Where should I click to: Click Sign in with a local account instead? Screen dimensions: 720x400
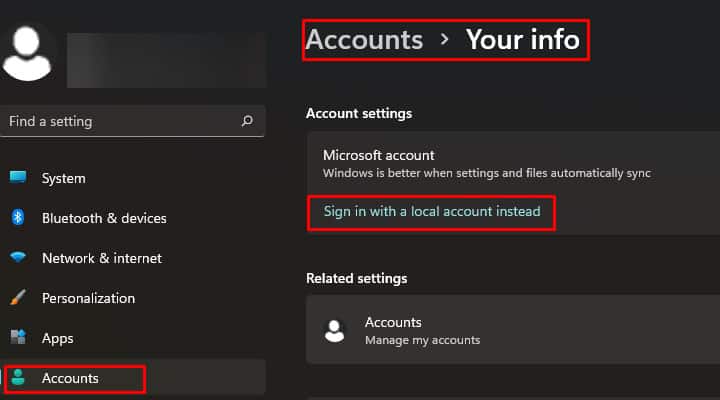click(432, 211)
